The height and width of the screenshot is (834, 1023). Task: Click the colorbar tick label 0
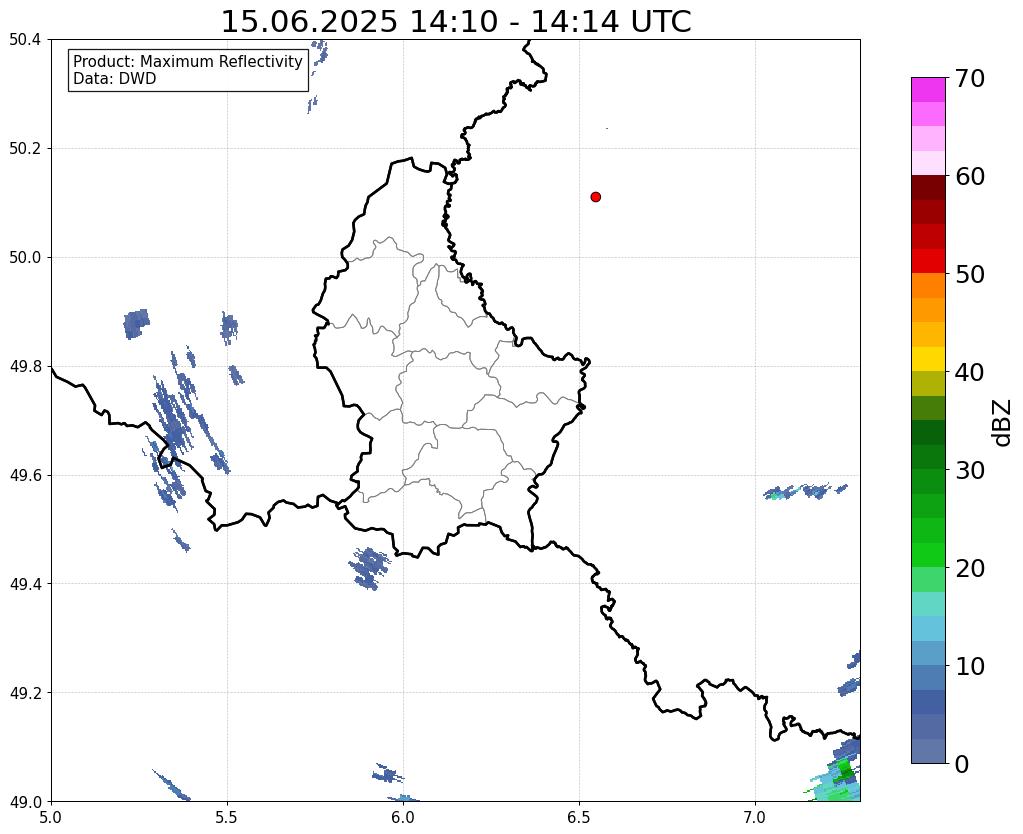click(x=962, y=764)
